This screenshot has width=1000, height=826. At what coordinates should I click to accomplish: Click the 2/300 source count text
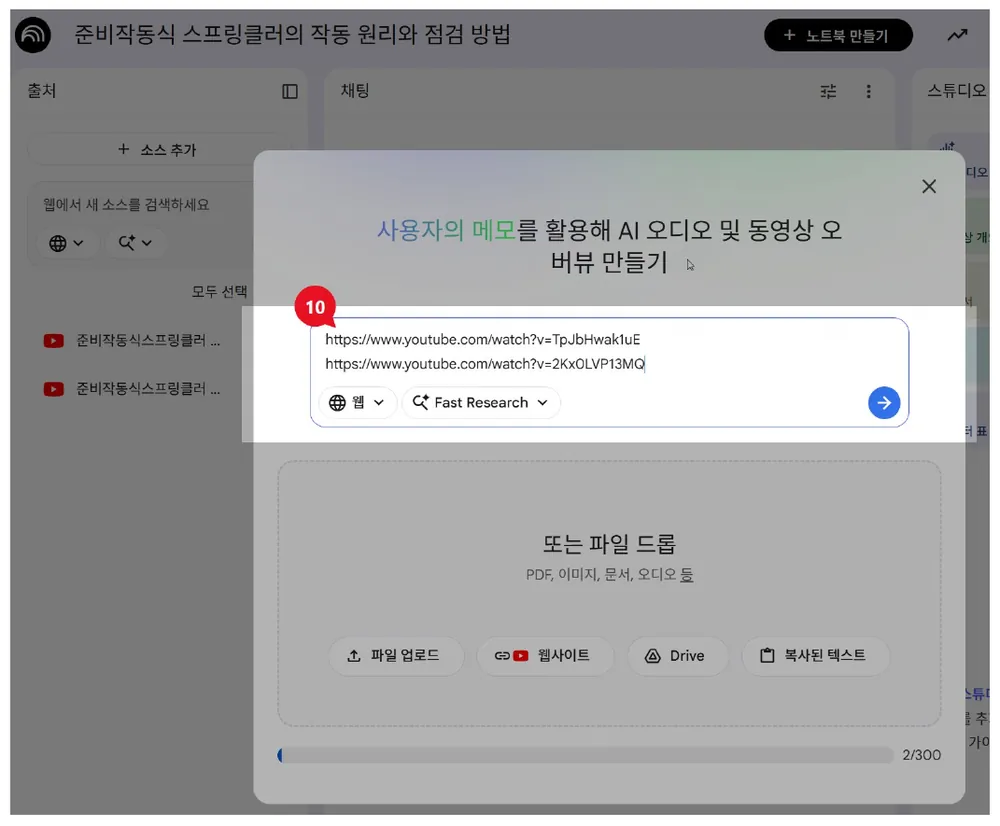tap(922, 755)
